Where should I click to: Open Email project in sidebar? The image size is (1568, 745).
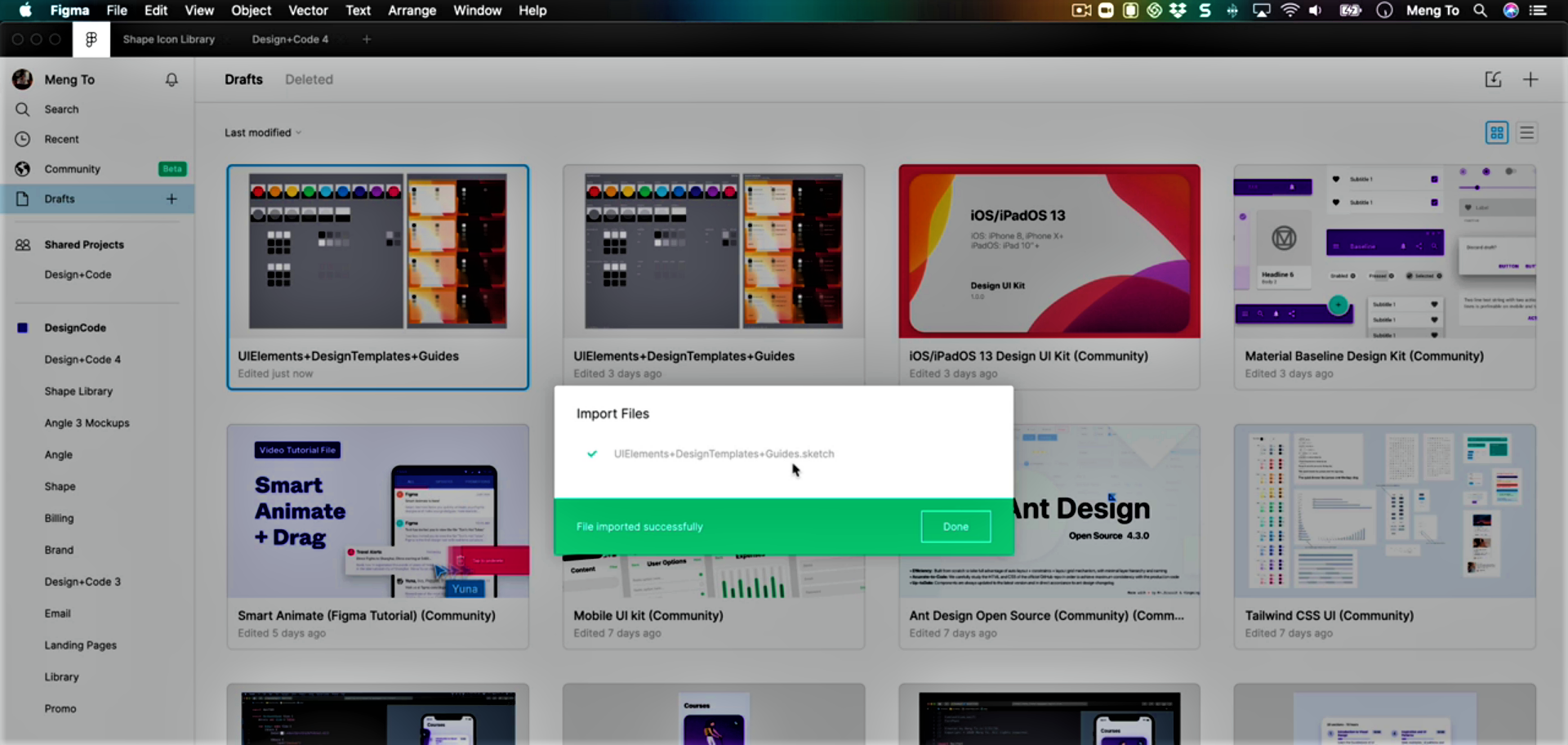point(57,613)
